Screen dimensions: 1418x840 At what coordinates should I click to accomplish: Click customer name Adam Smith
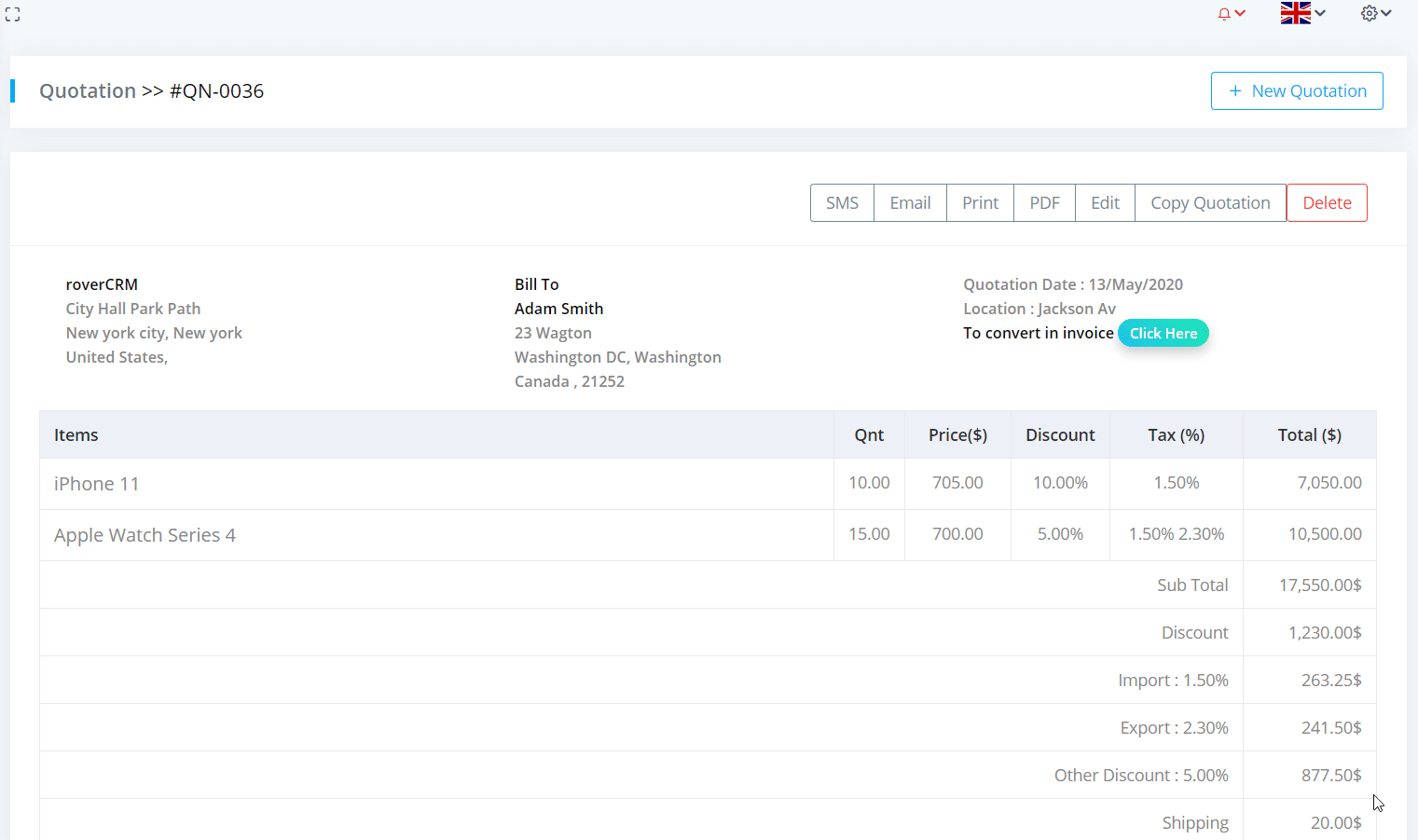558,309
